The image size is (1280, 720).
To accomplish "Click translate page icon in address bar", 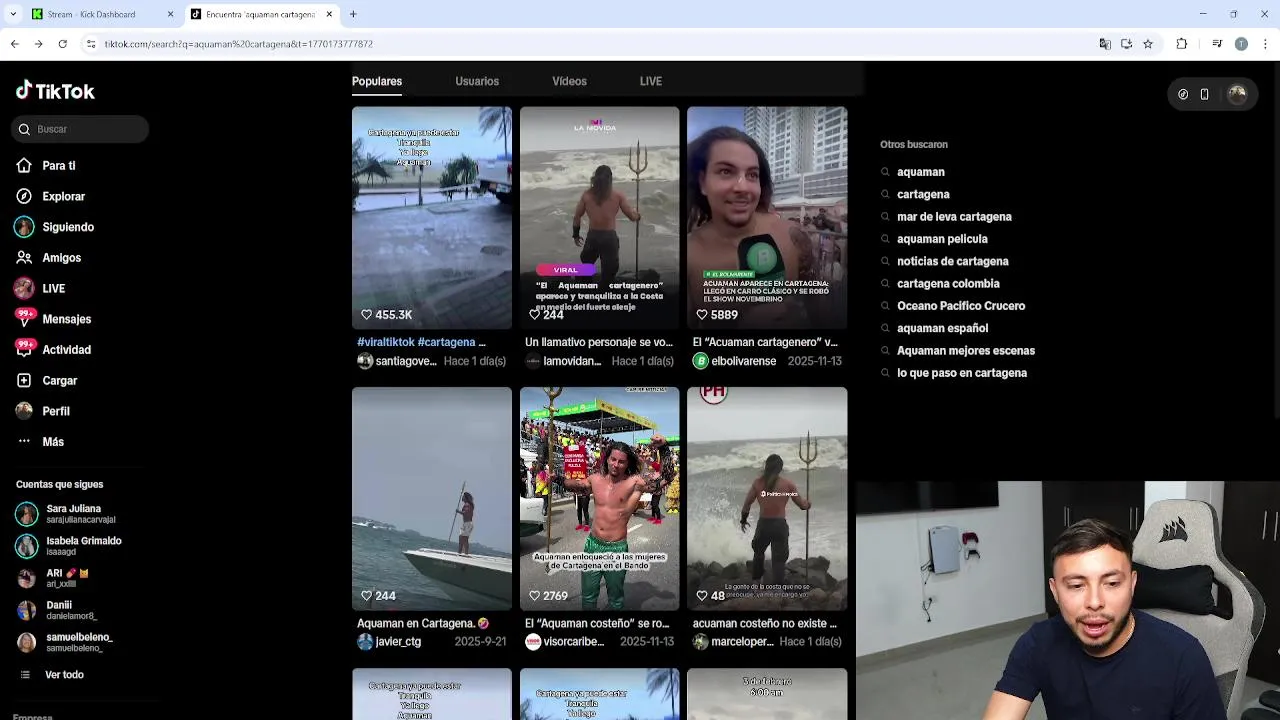I will coord(1105,44).
